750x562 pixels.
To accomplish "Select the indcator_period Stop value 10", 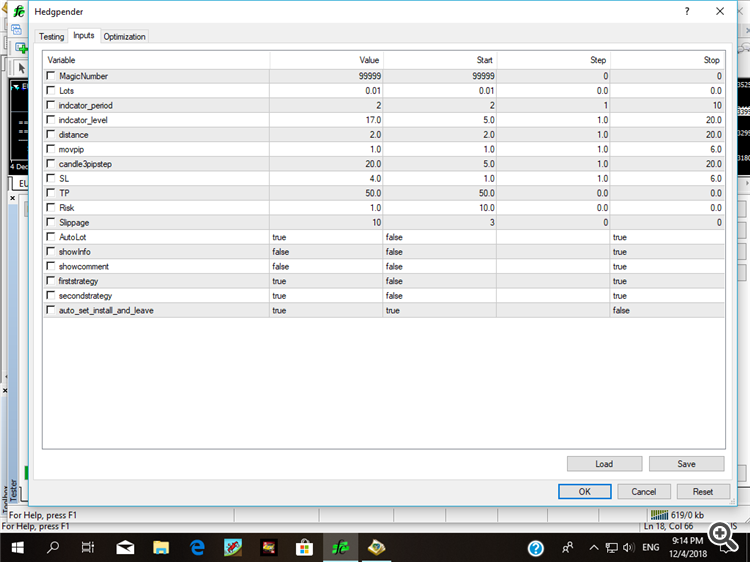I will click(667, 105).
